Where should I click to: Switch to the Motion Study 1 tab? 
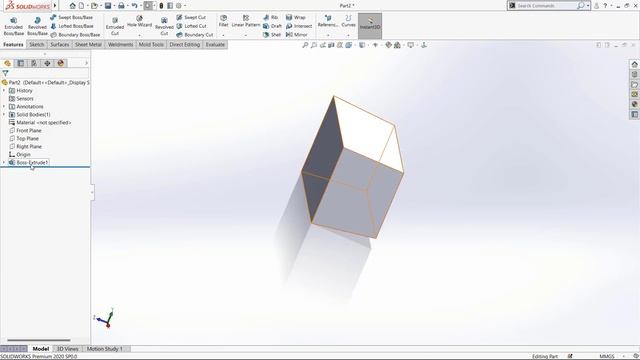(104, 349)
